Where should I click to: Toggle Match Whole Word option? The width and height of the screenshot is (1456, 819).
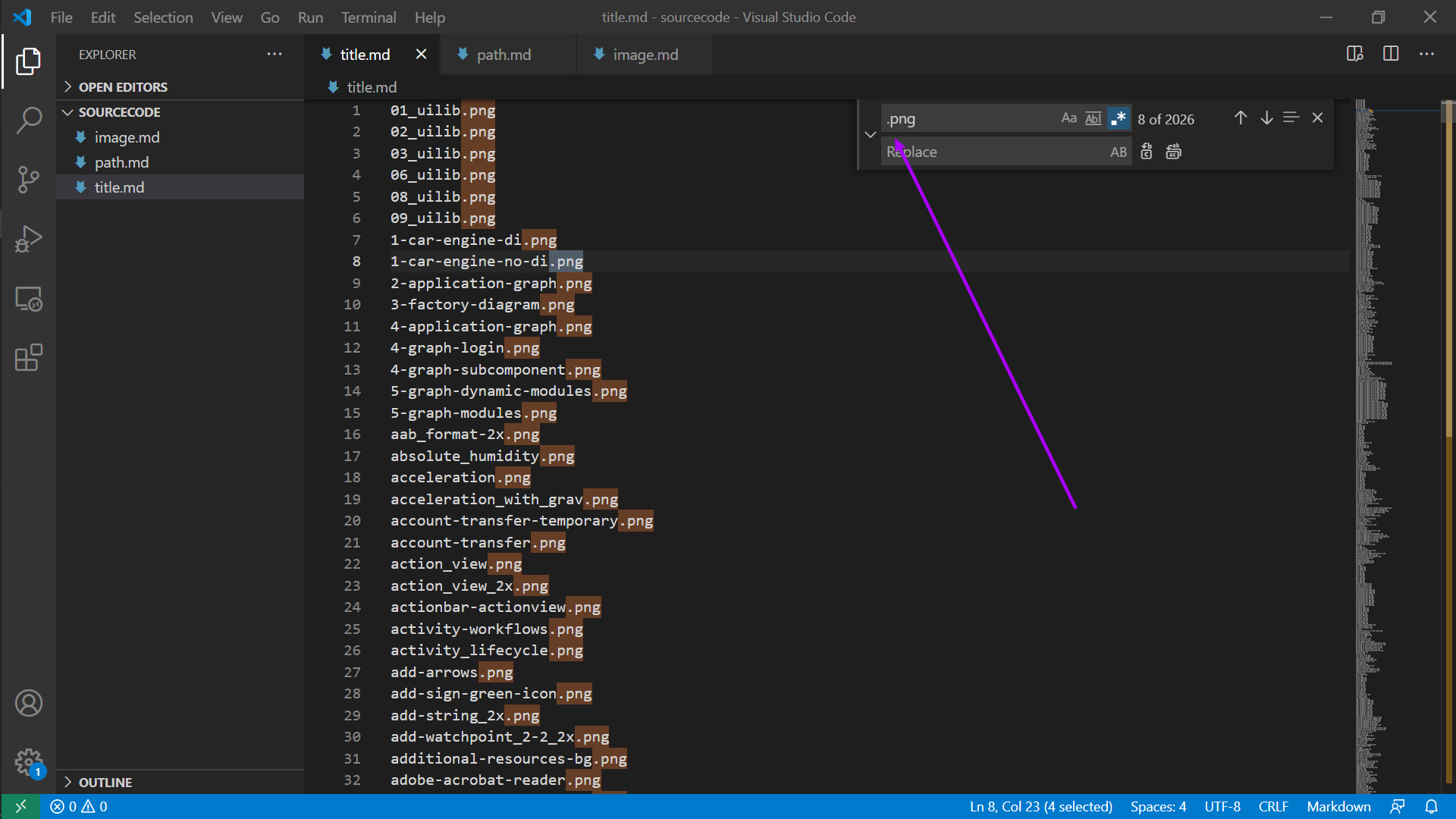(1093, 118)
